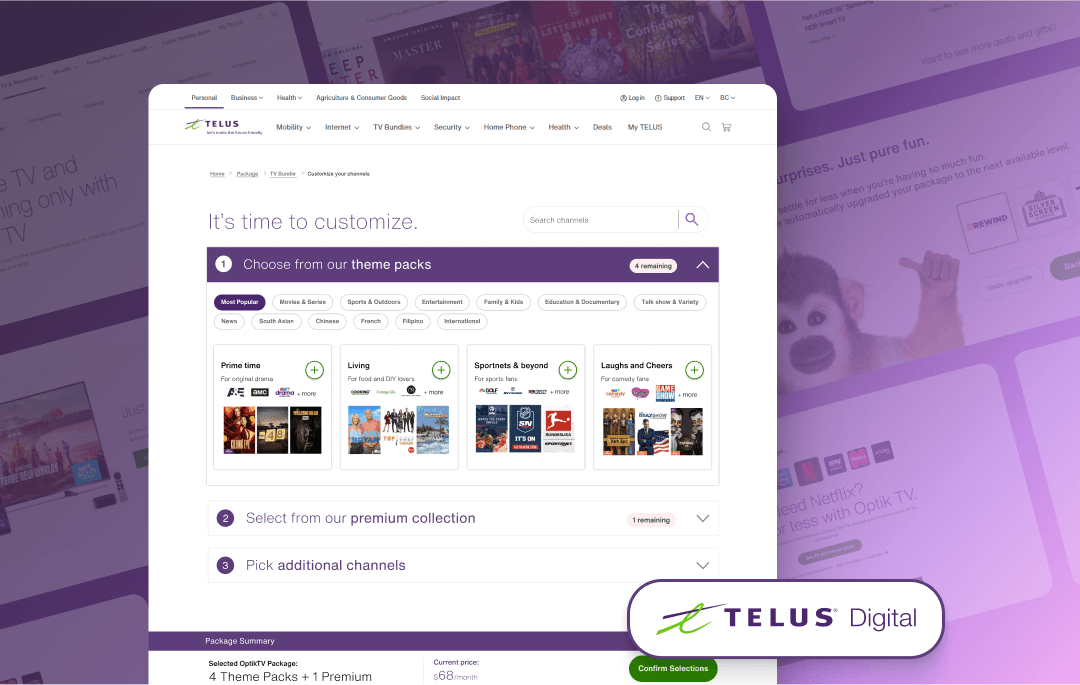Toggle the Movies & Series filter chip
The width and height of the screenshot is (1080, 685).
[x=302, y=302]
